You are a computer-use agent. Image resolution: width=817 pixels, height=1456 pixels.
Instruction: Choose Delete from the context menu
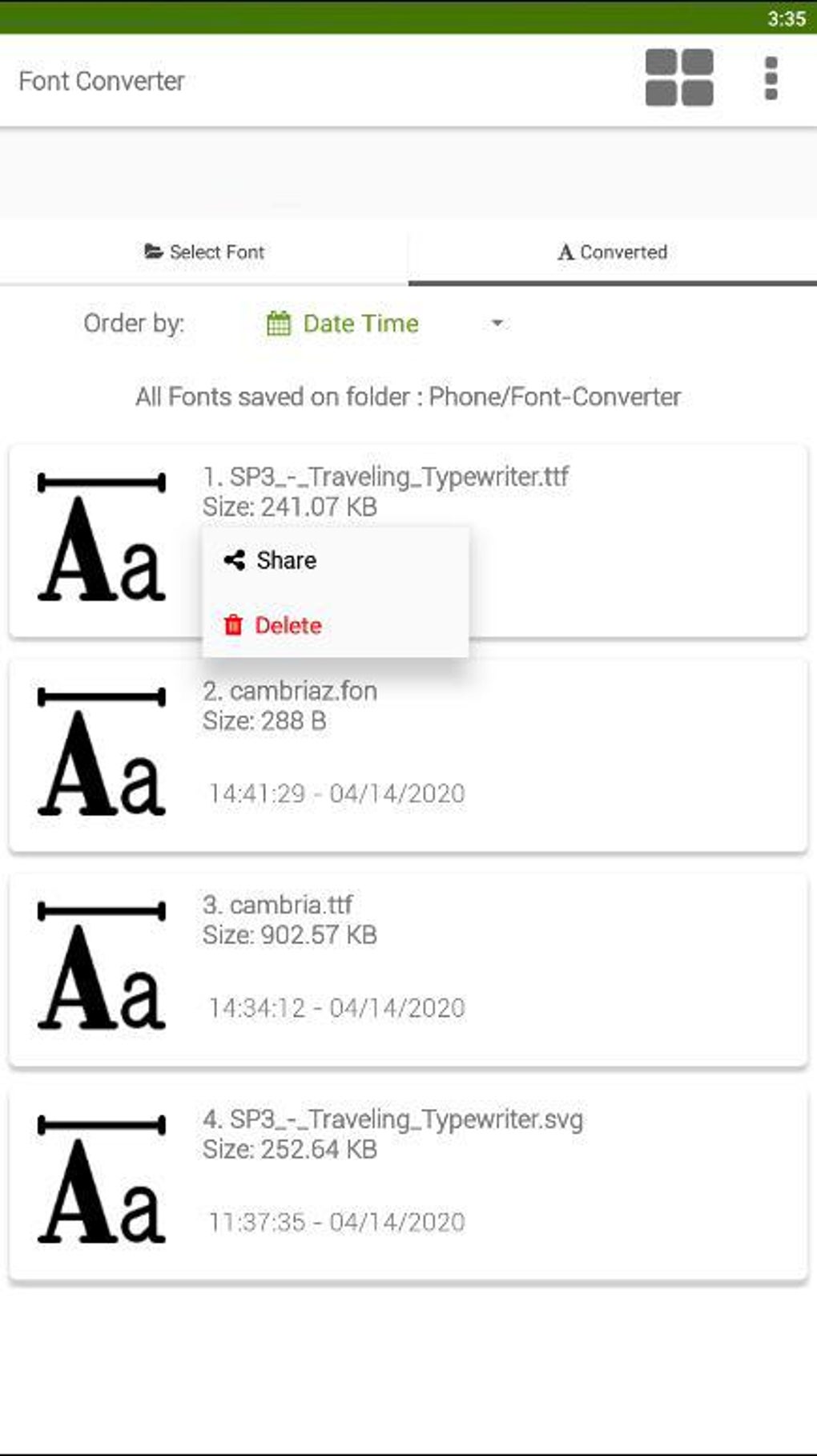pos(288,625)
